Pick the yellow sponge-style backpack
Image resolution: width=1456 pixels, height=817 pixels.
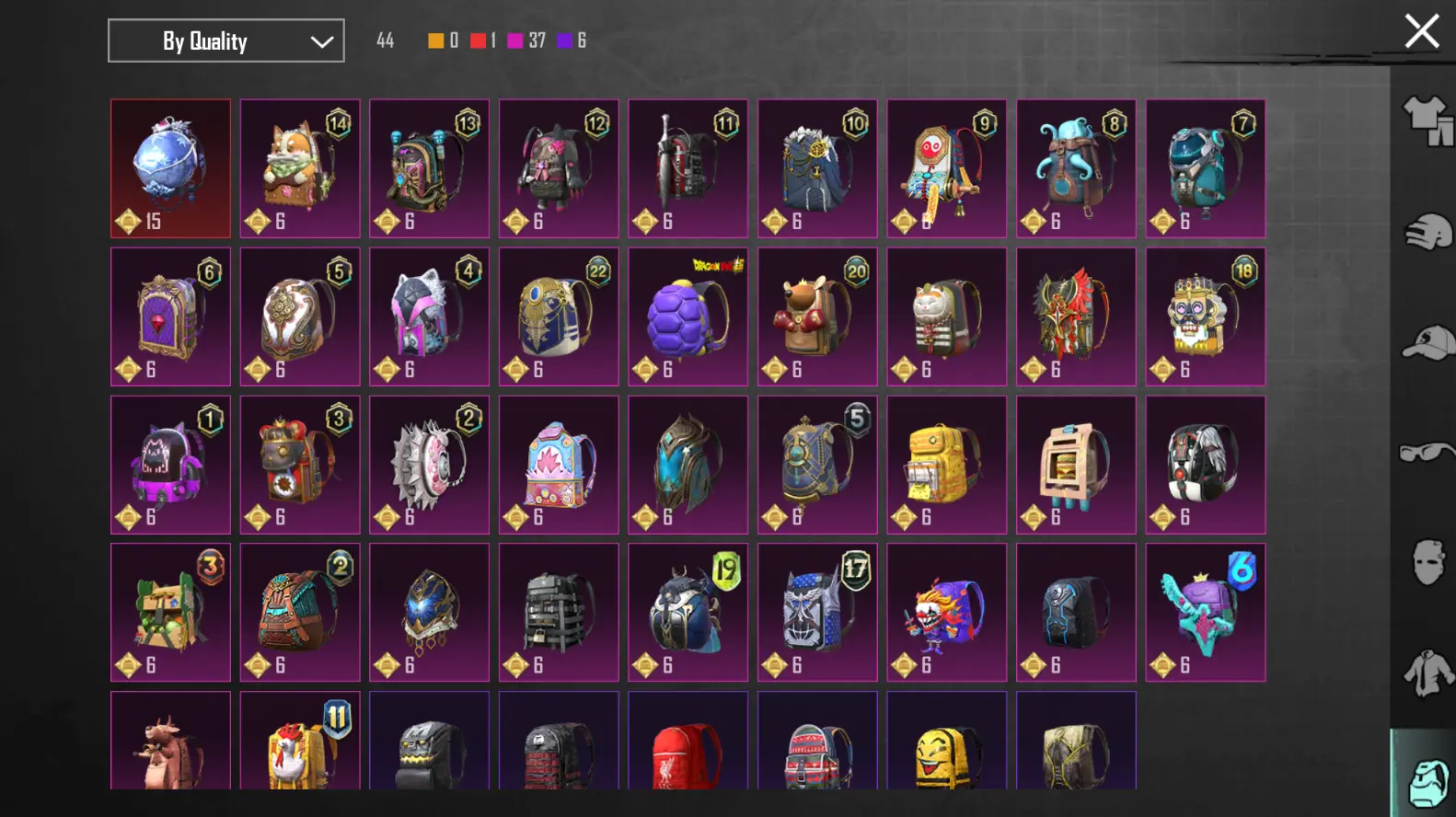tap(947, 465)
